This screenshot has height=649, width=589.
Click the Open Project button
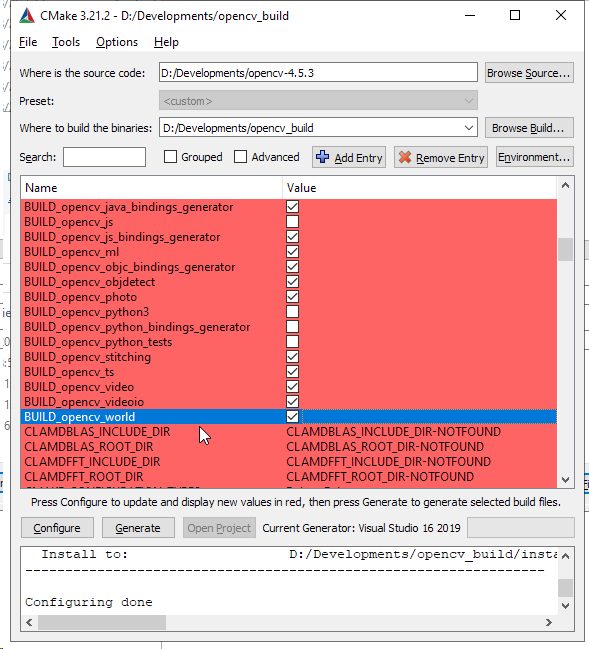[219, 528]
